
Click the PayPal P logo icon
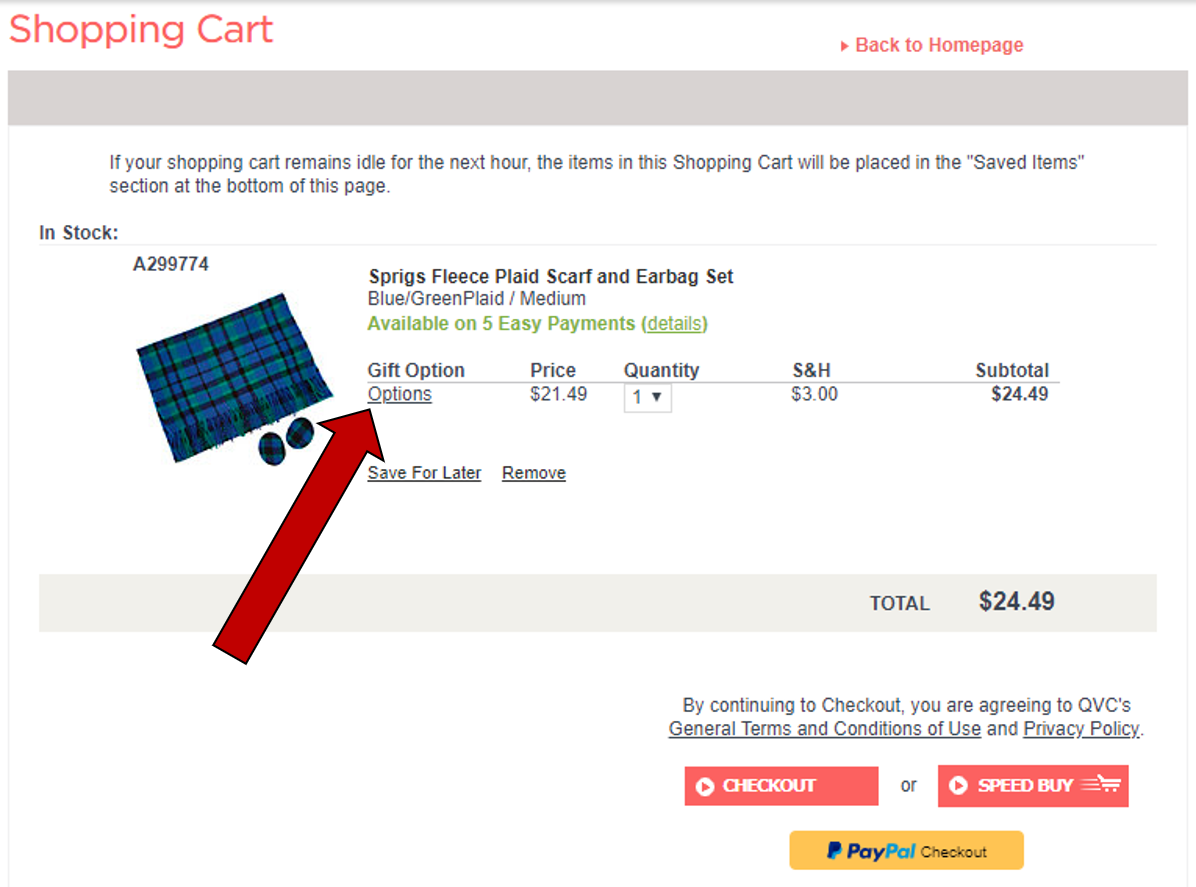pyautogui.click(x=833, y=851)
